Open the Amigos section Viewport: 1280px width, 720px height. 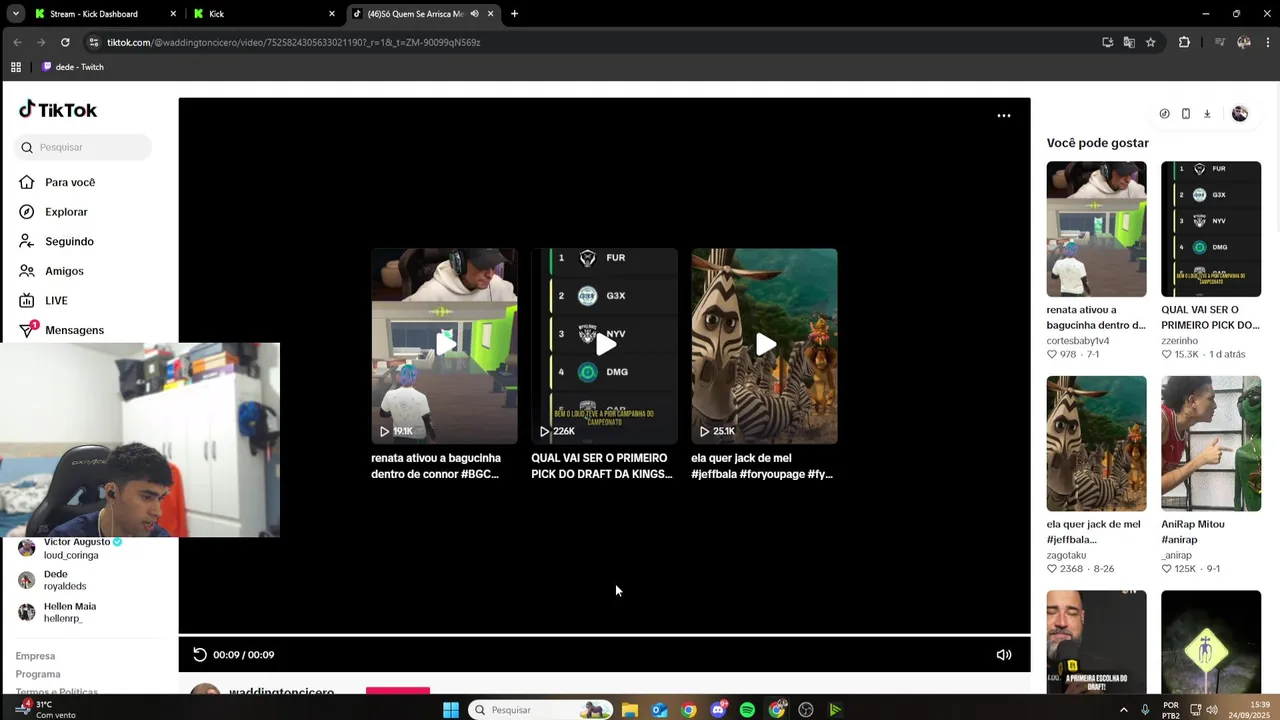(51, 271)
